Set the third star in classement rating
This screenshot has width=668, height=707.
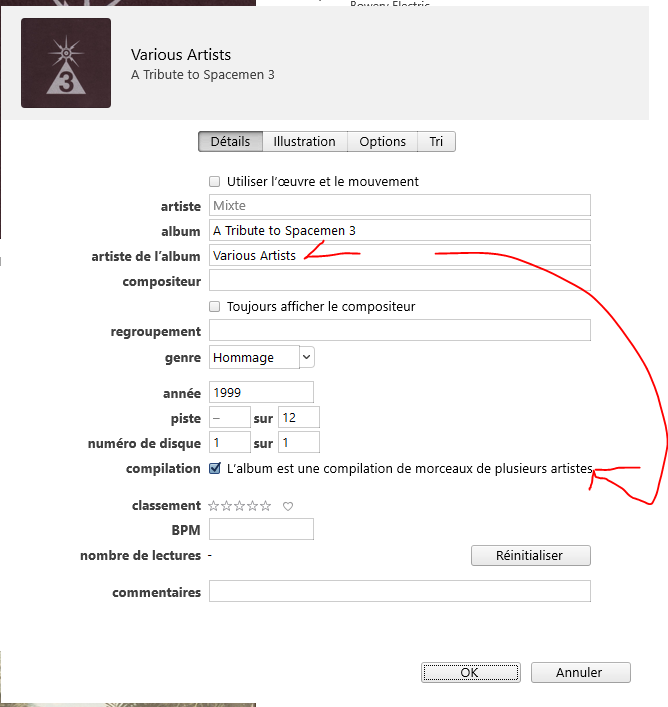(x=239, y=506)
